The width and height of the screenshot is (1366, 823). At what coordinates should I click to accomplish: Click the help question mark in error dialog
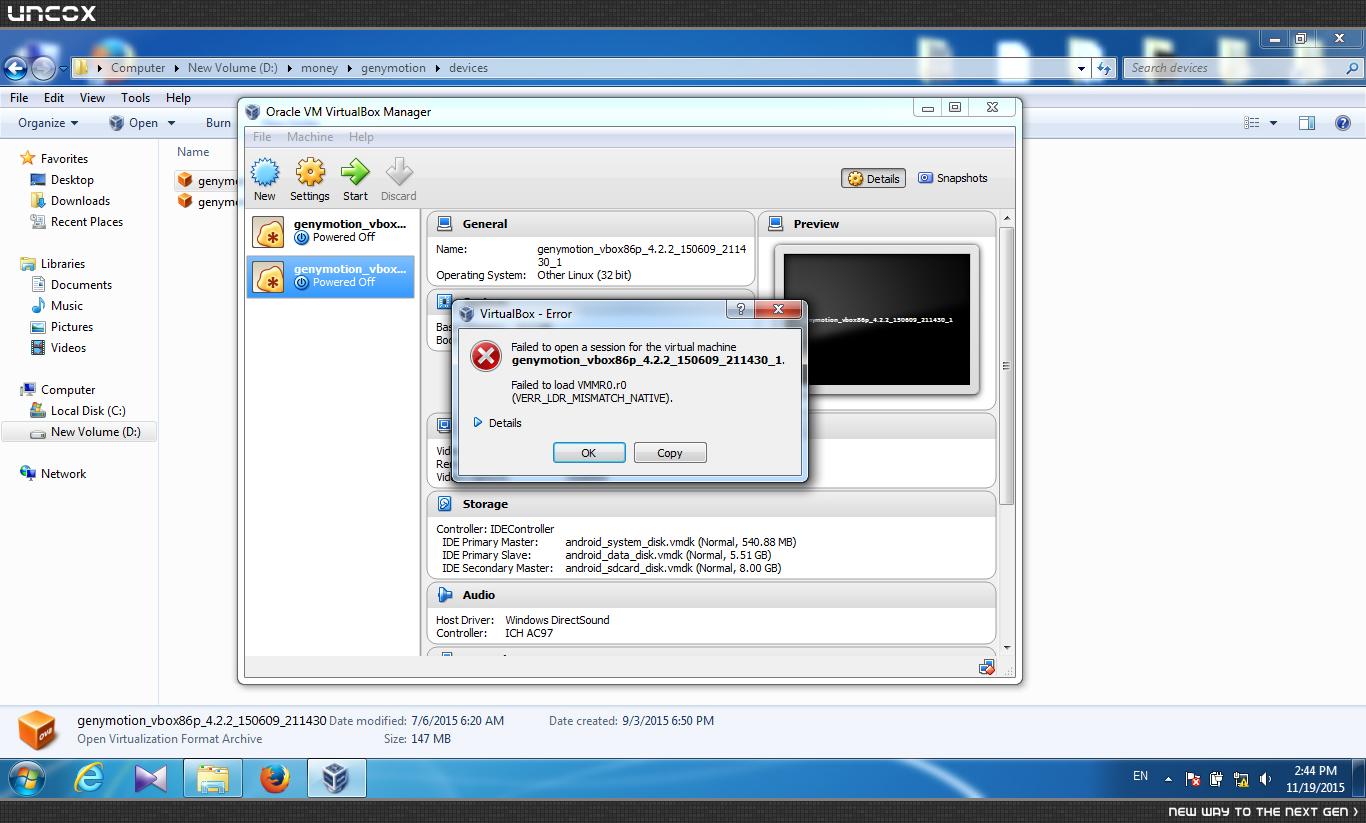741,310
